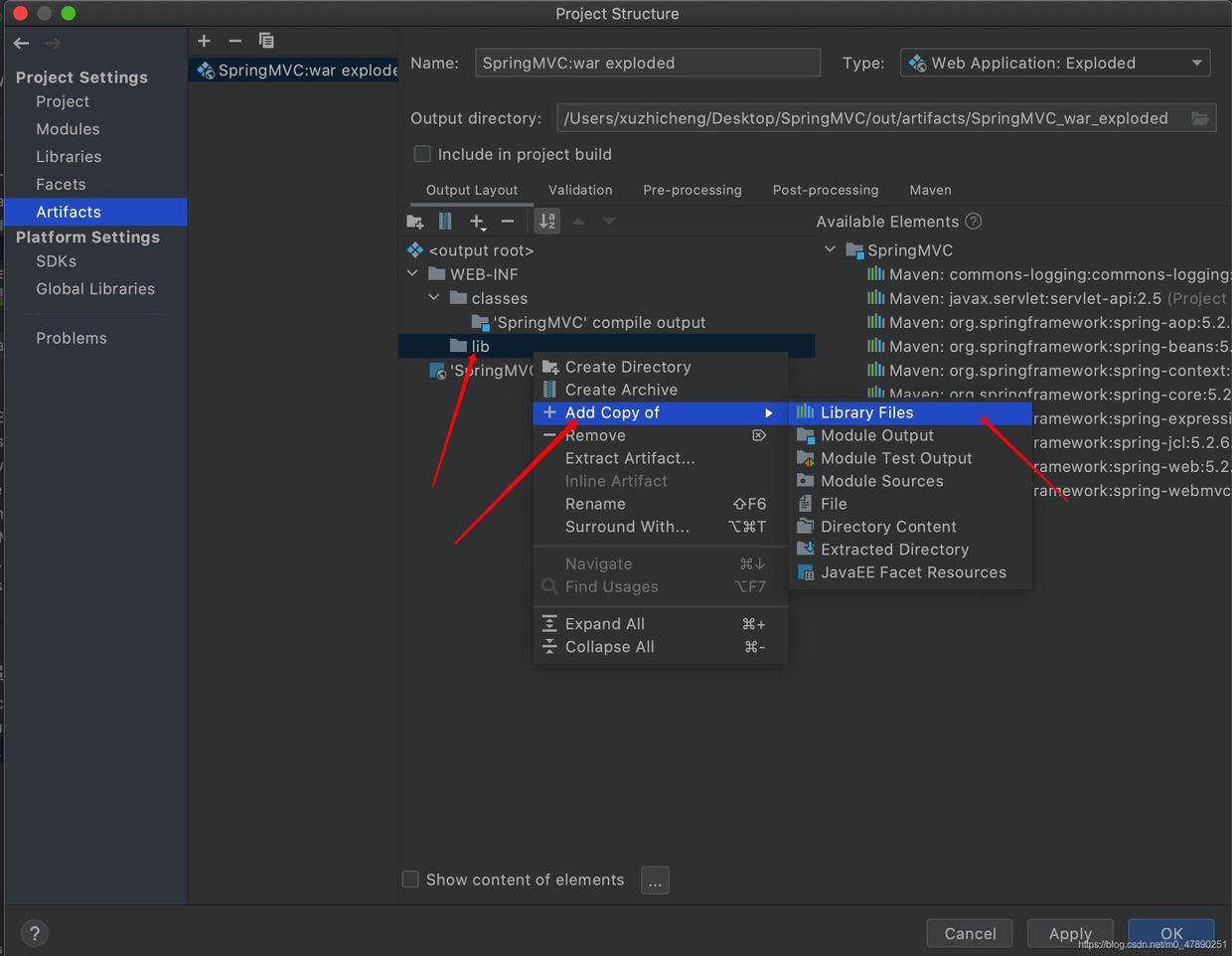Click the remove minus icon in layout toolbar
This screenshot has width=1232, height=956.
coord(508,221)
